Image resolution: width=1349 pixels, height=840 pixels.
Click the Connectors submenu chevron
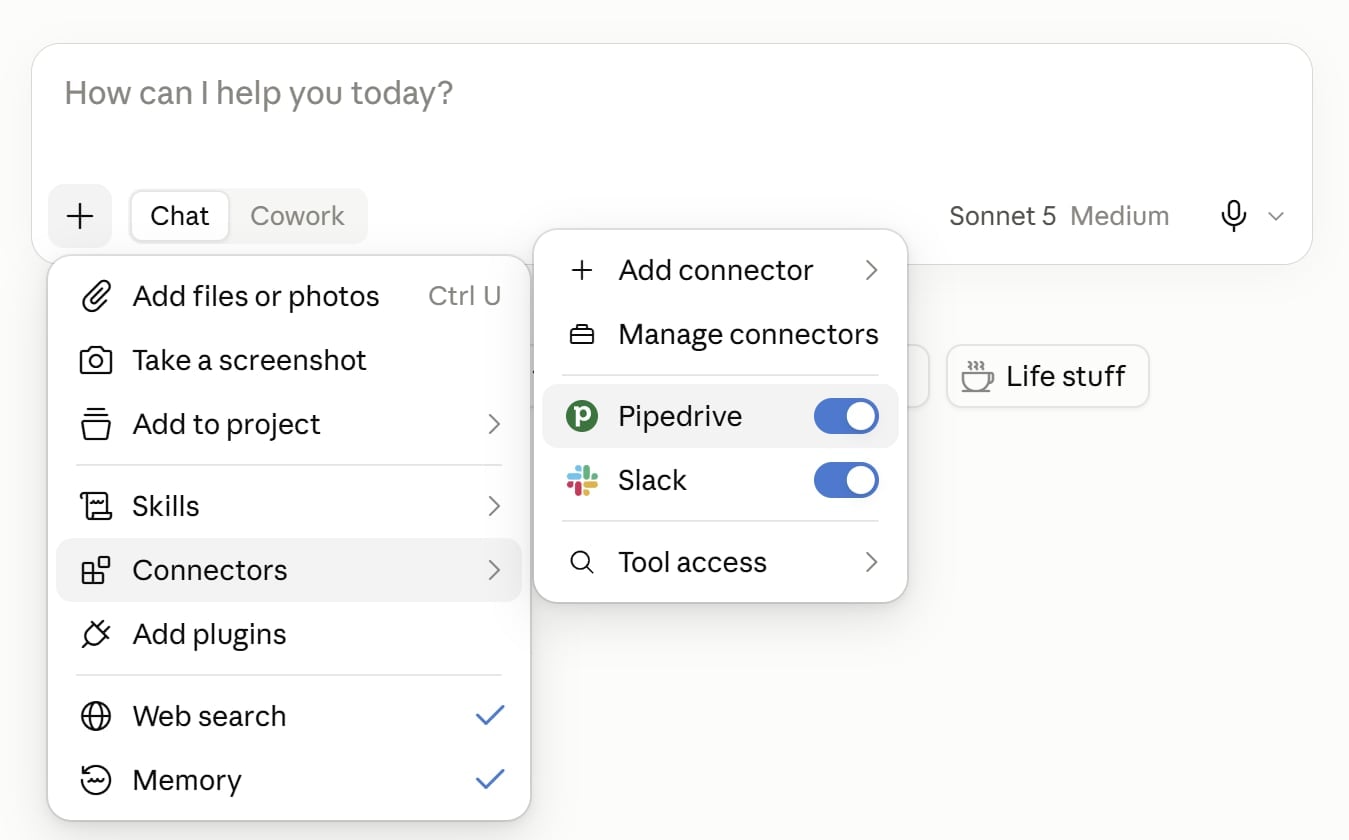(x=494, y=570)
